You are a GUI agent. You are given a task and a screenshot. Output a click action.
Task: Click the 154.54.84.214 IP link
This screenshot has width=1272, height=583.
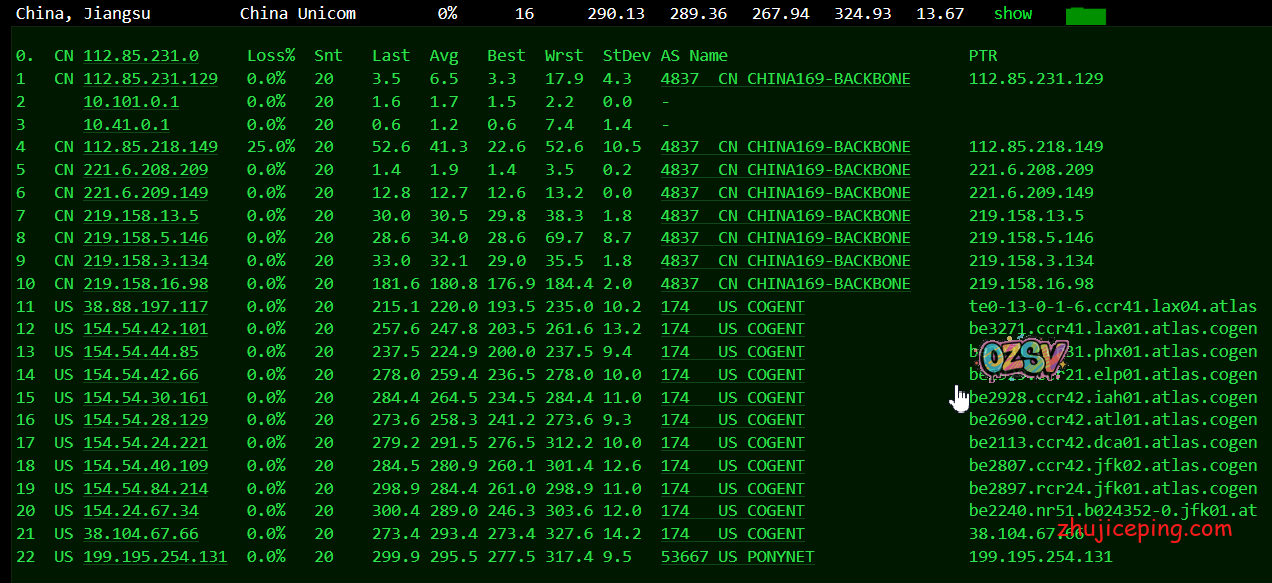[145, 489]
